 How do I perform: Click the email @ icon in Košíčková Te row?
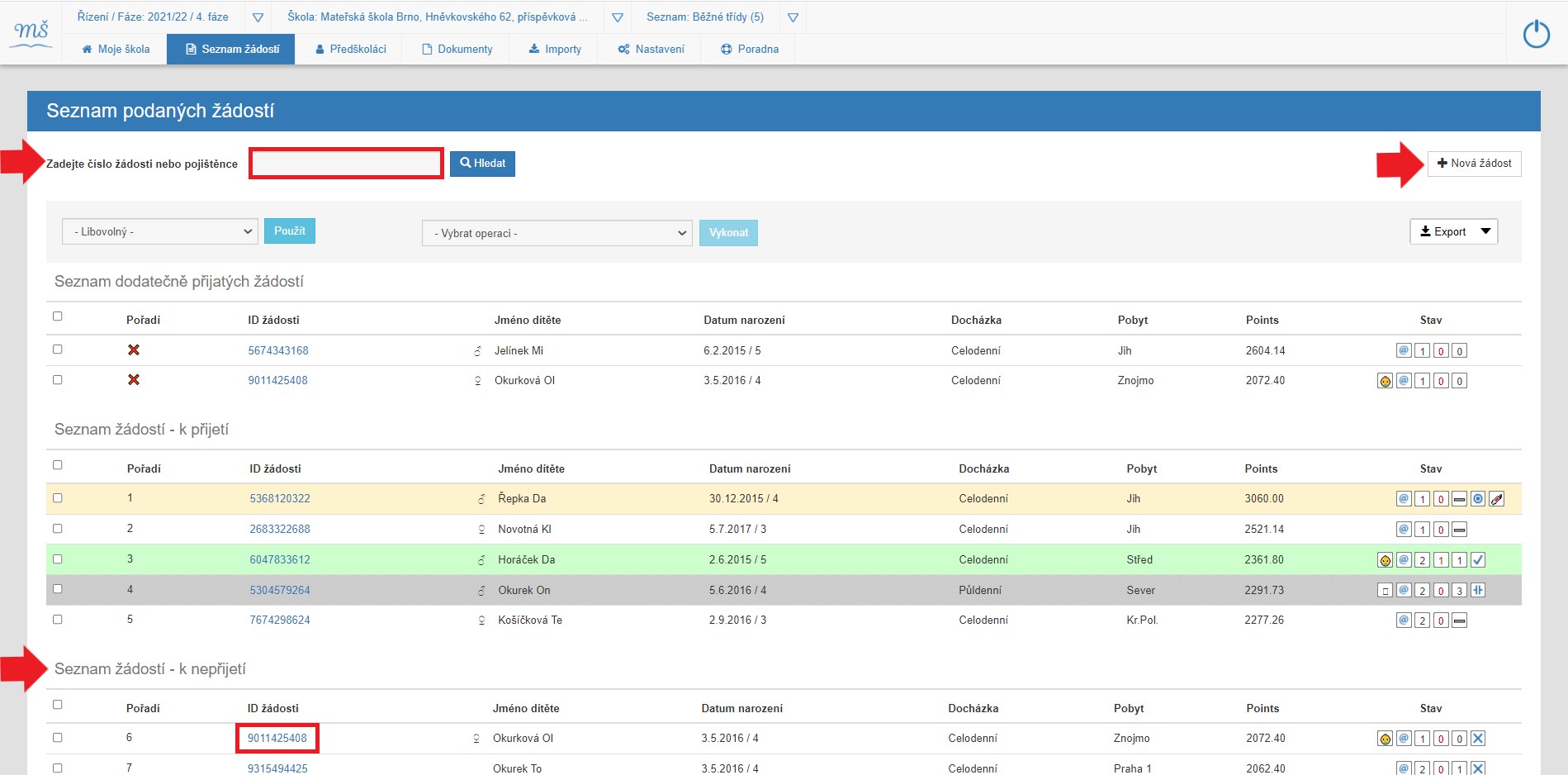pyautogui.click(x=1404, y=620)
